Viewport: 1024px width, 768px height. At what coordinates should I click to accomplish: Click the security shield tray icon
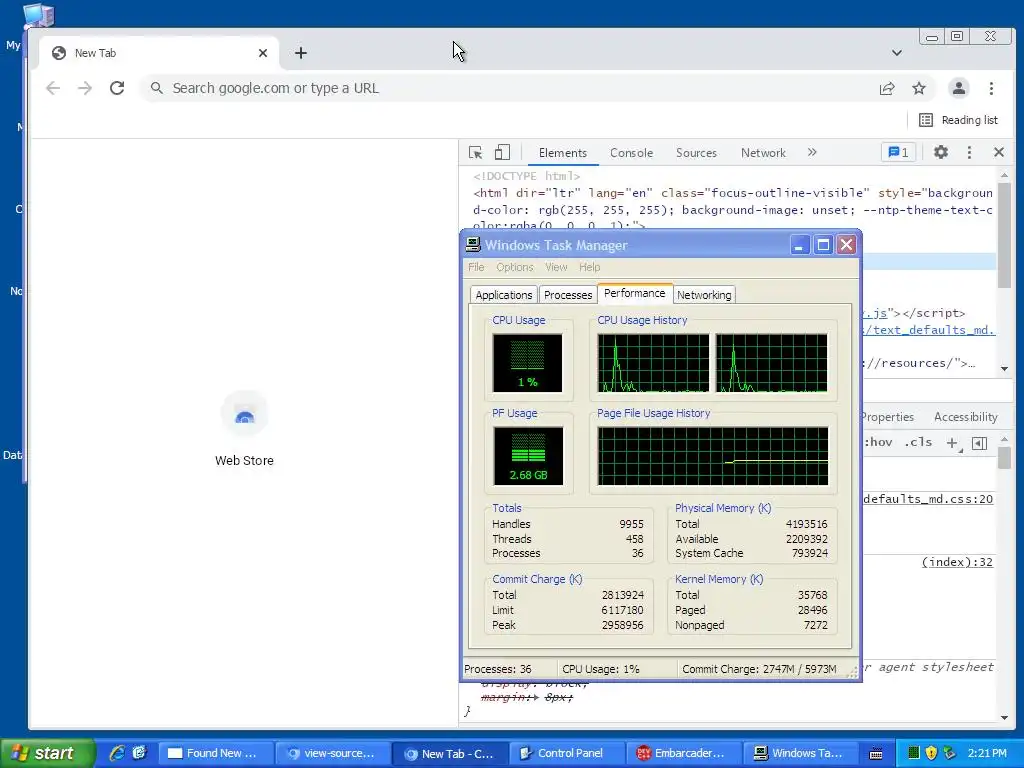(x=931, y=753)
